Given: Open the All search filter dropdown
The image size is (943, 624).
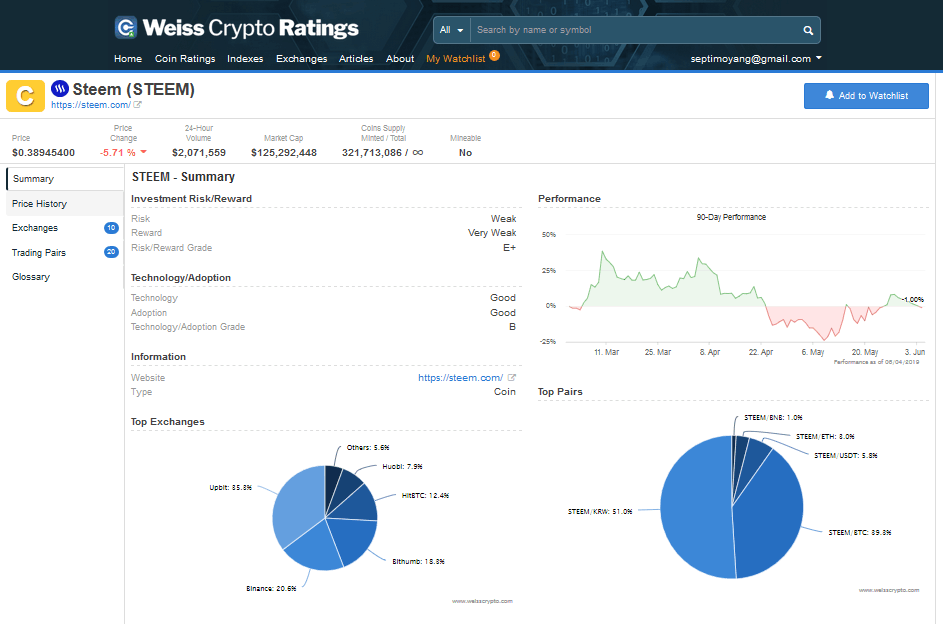Looking at the screenshot, I should click(452, 30).
